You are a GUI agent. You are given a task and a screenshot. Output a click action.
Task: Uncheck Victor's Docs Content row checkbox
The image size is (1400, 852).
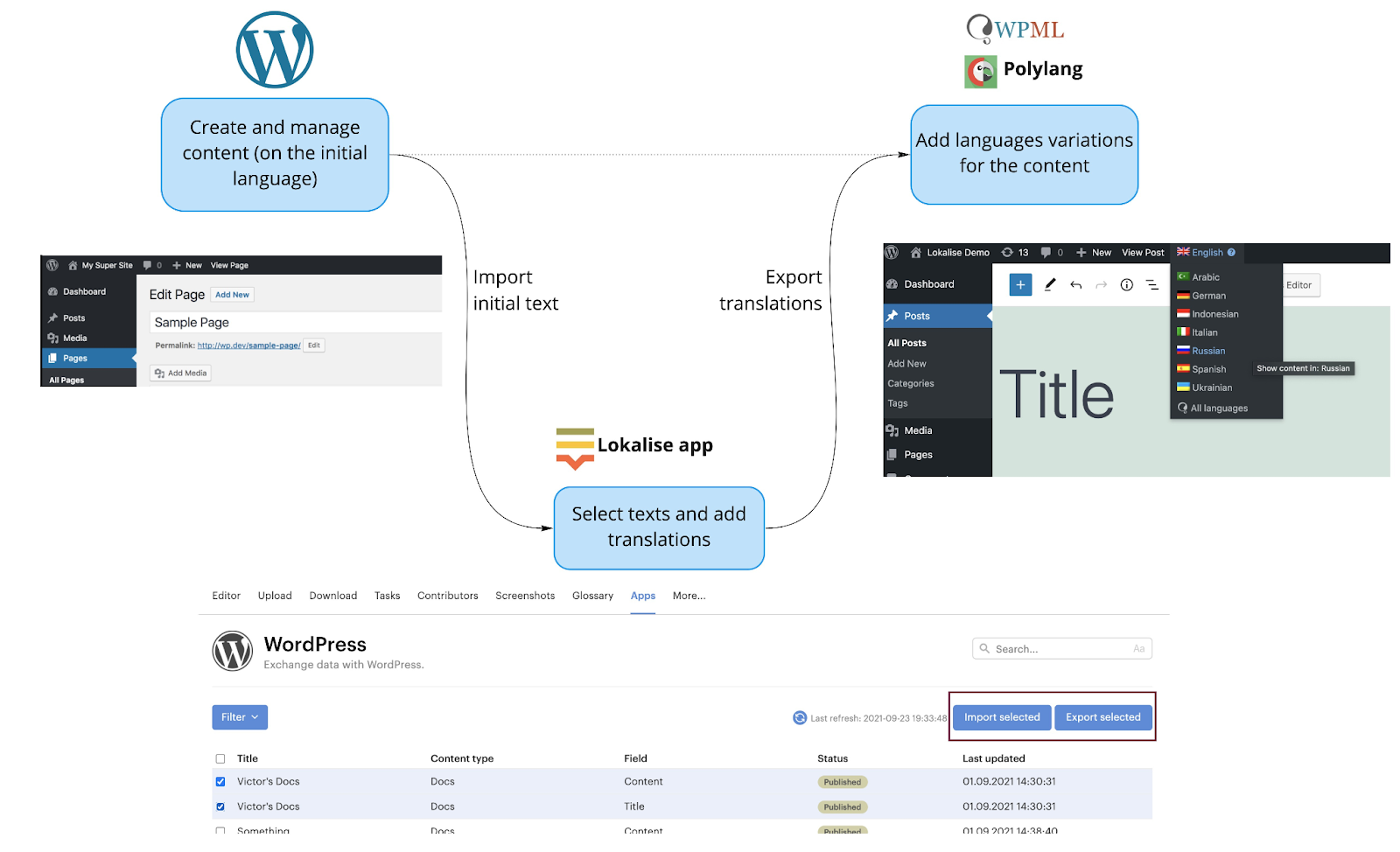tap(220, 782)
